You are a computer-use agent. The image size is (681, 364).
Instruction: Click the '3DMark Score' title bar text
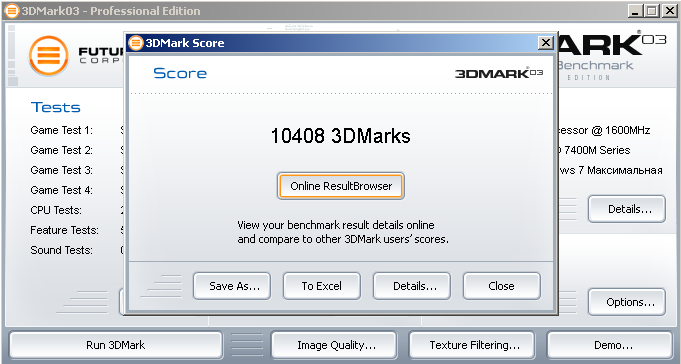(x=185, y=43)
